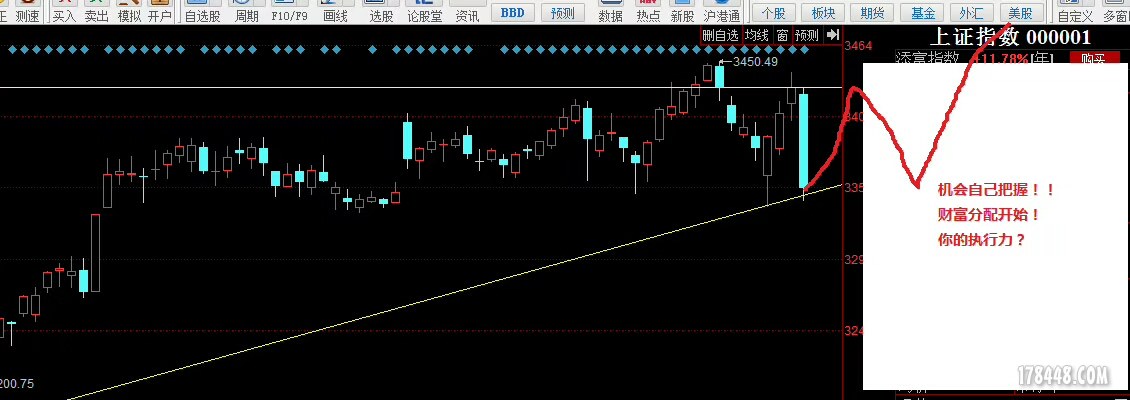Switch to the 板块 sector tab
Screen dimensions: 1130x400
[x=823, y=13]
